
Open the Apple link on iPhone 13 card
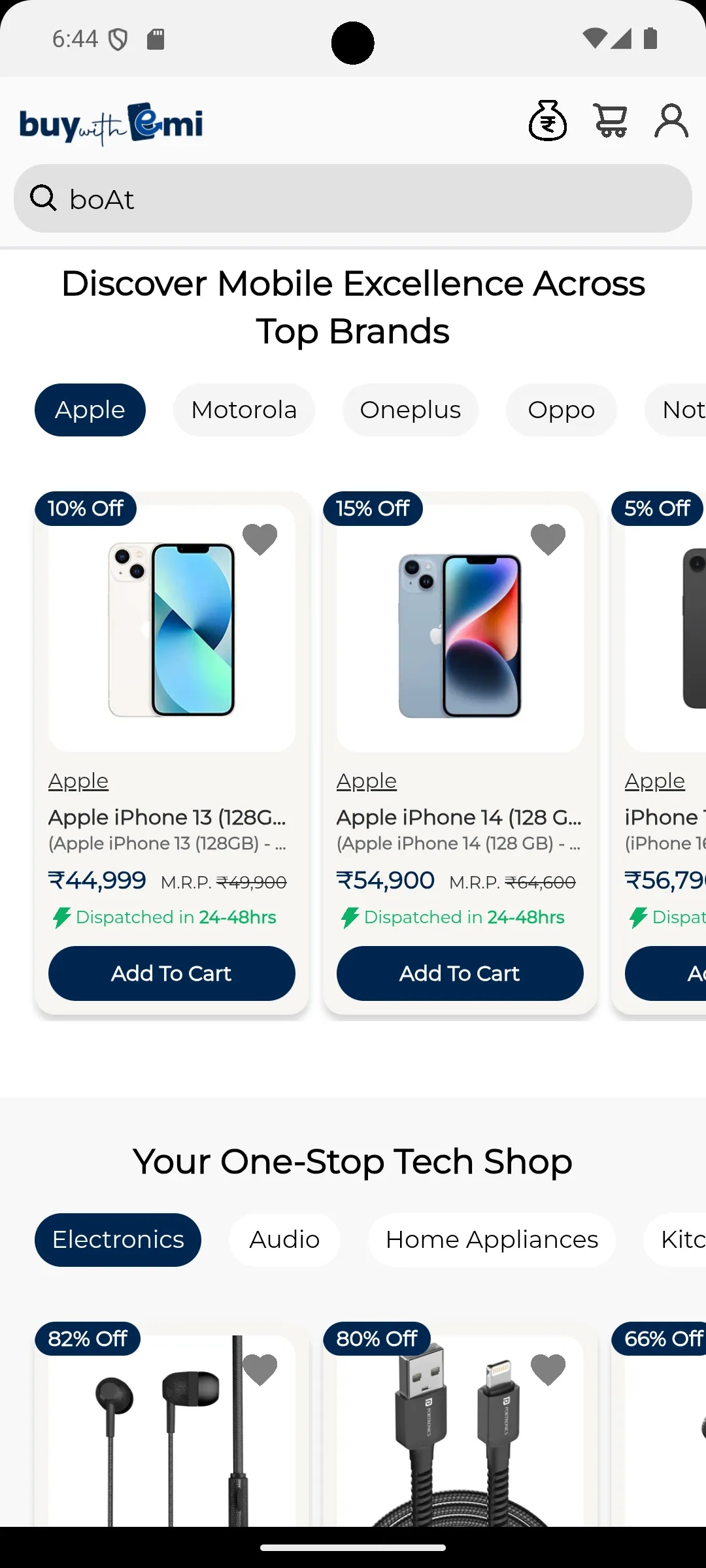click(78, 780)
